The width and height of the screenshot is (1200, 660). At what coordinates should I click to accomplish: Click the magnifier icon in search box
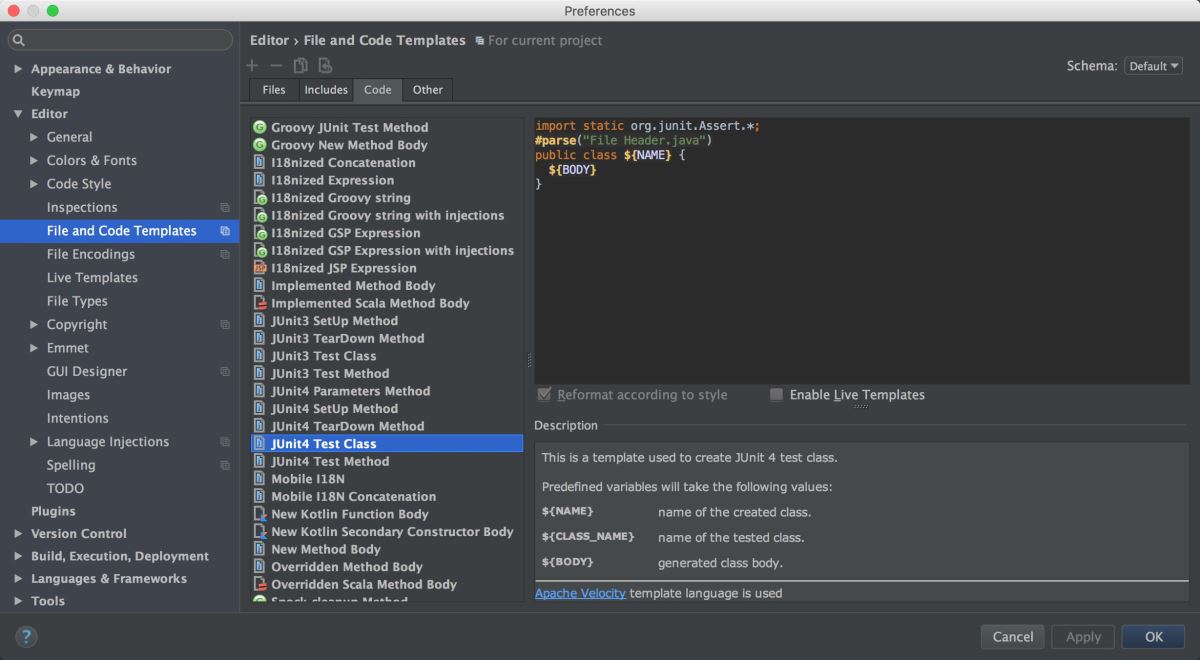pos(19,40)
